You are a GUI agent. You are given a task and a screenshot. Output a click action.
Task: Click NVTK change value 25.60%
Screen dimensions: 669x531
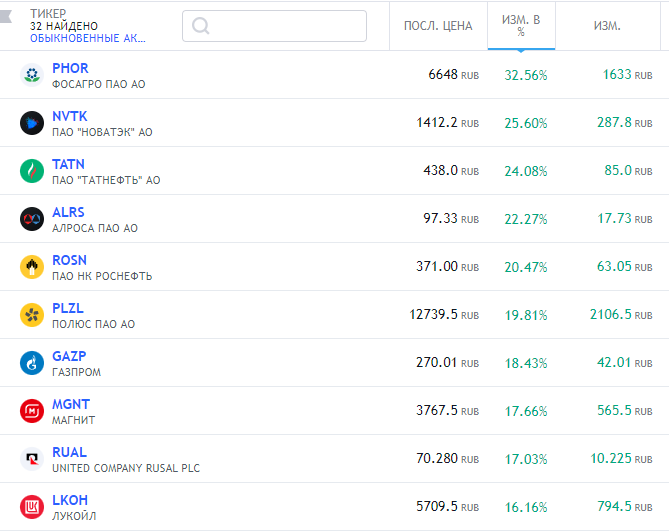pos(526,123)
